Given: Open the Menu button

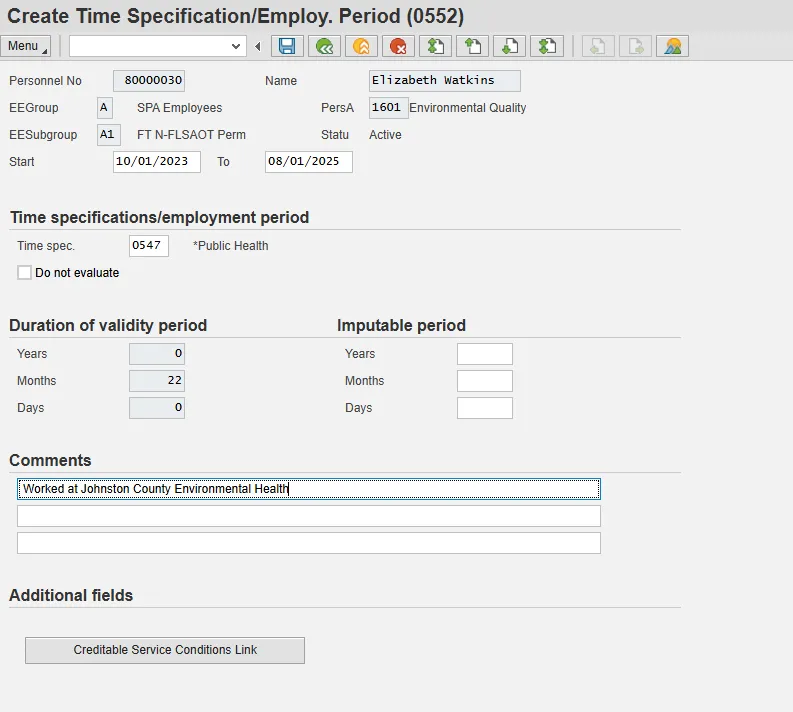Looking at the screenshot, I should [26, 46].
